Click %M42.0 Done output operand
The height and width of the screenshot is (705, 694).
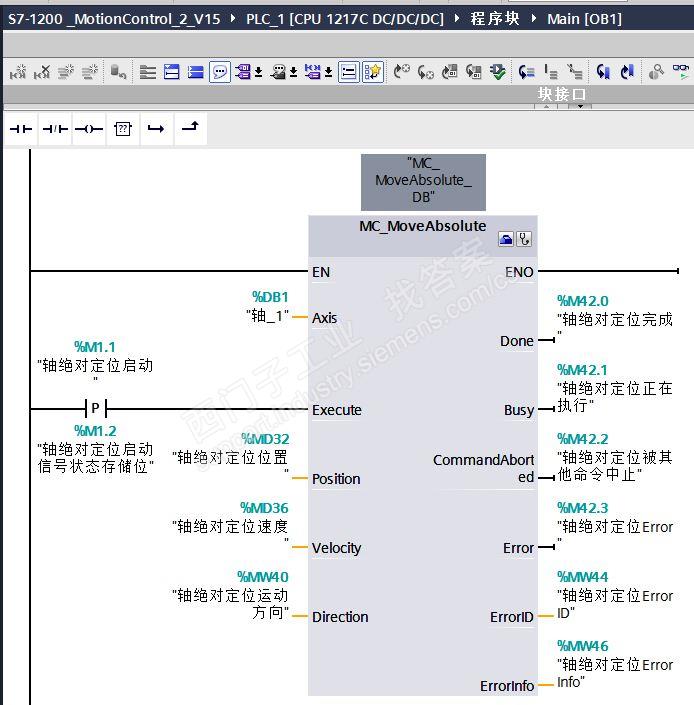pos(583,301)
